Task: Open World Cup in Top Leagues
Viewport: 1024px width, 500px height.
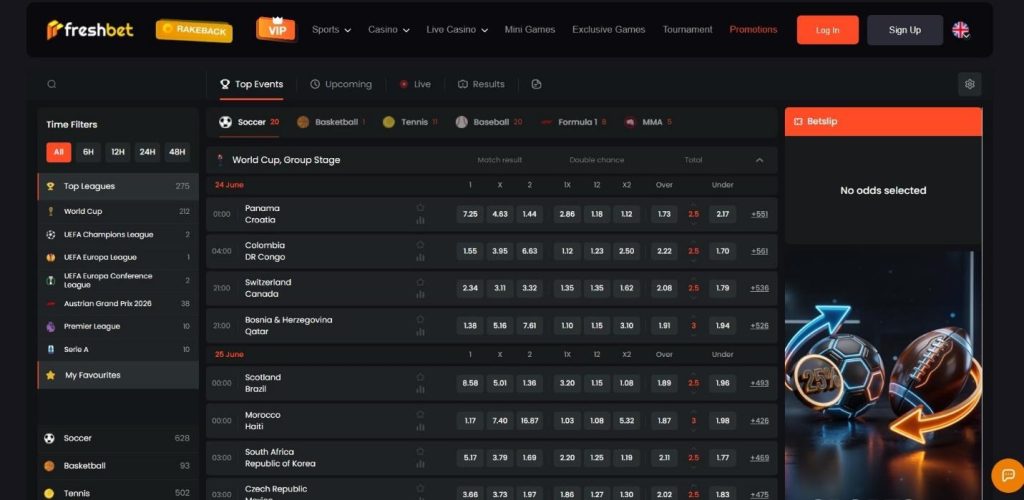Action: pyautogui.click(x=118, y=211)
